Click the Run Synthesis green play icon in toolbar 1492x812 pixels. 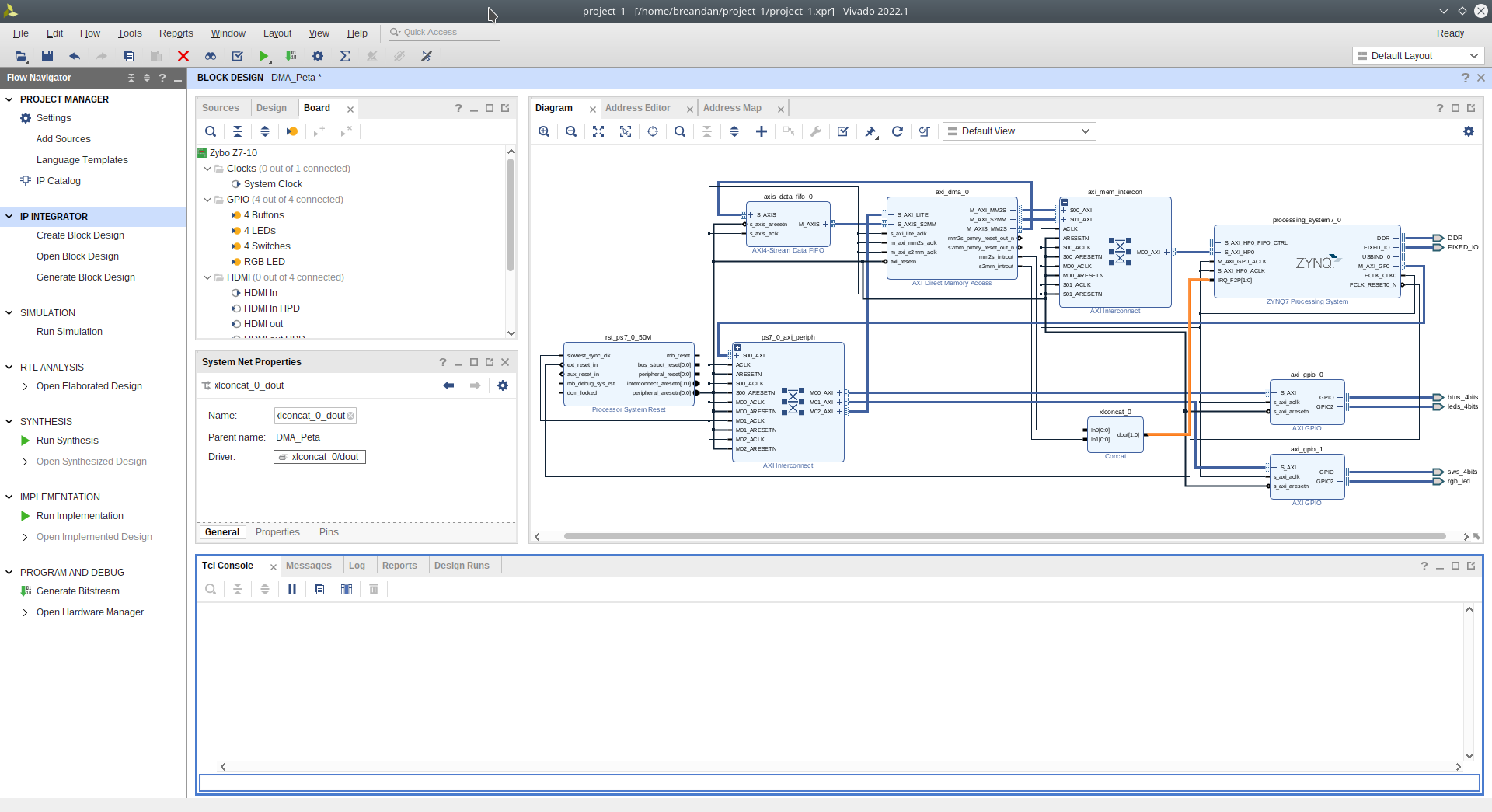tap(264, 56)
